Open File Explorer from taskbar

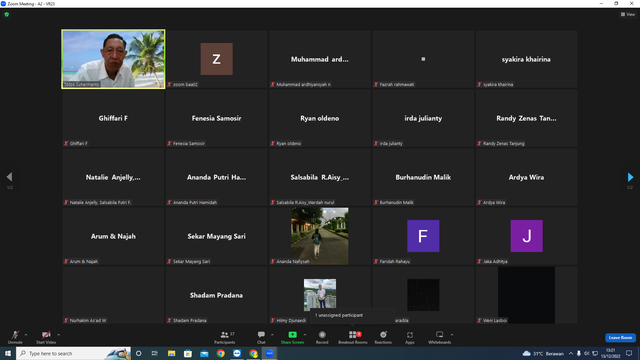tap(171, 353)
